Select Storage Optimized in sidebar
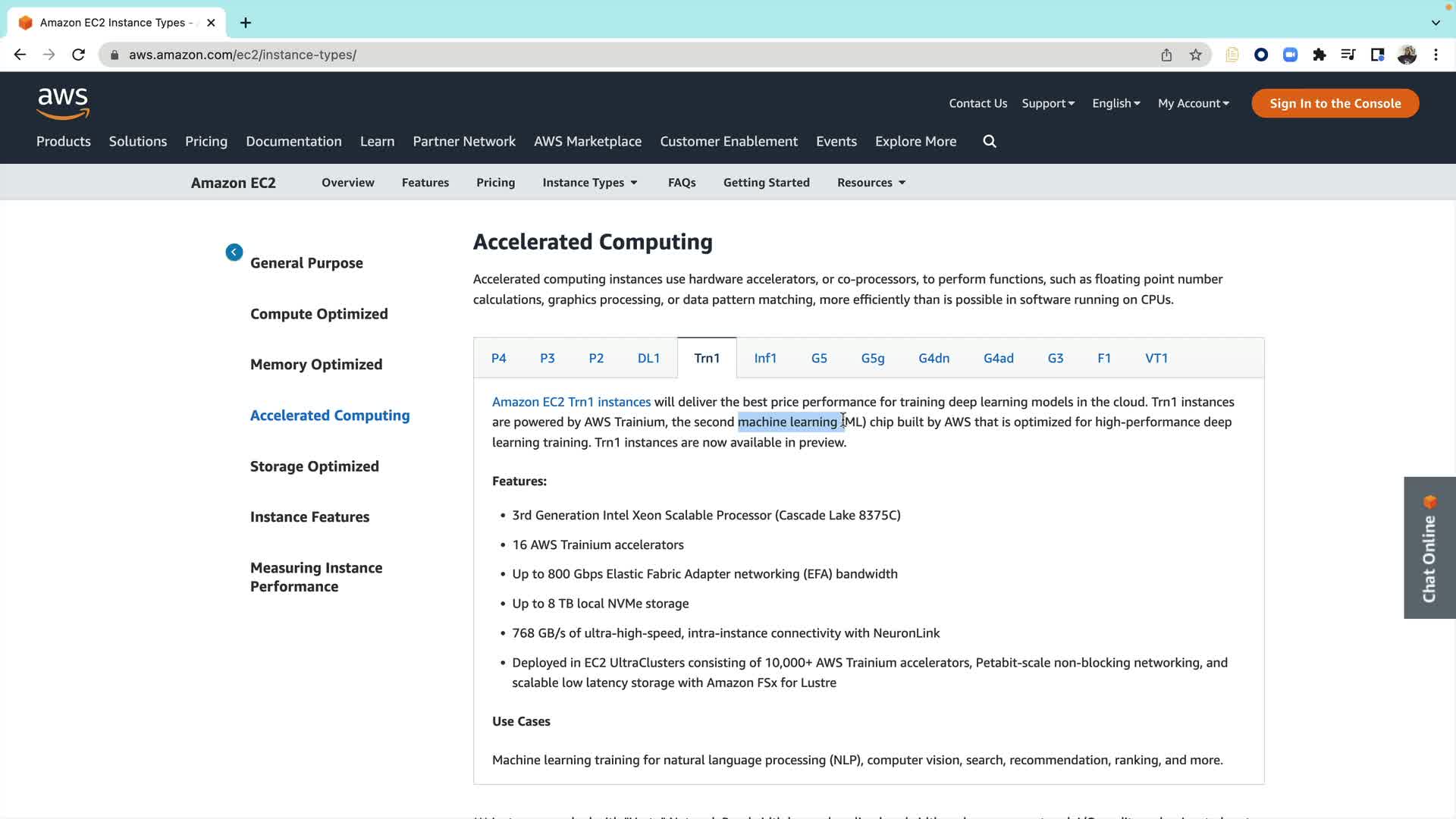The height and width of the screenshot is (819, 1456). point(314,466)
